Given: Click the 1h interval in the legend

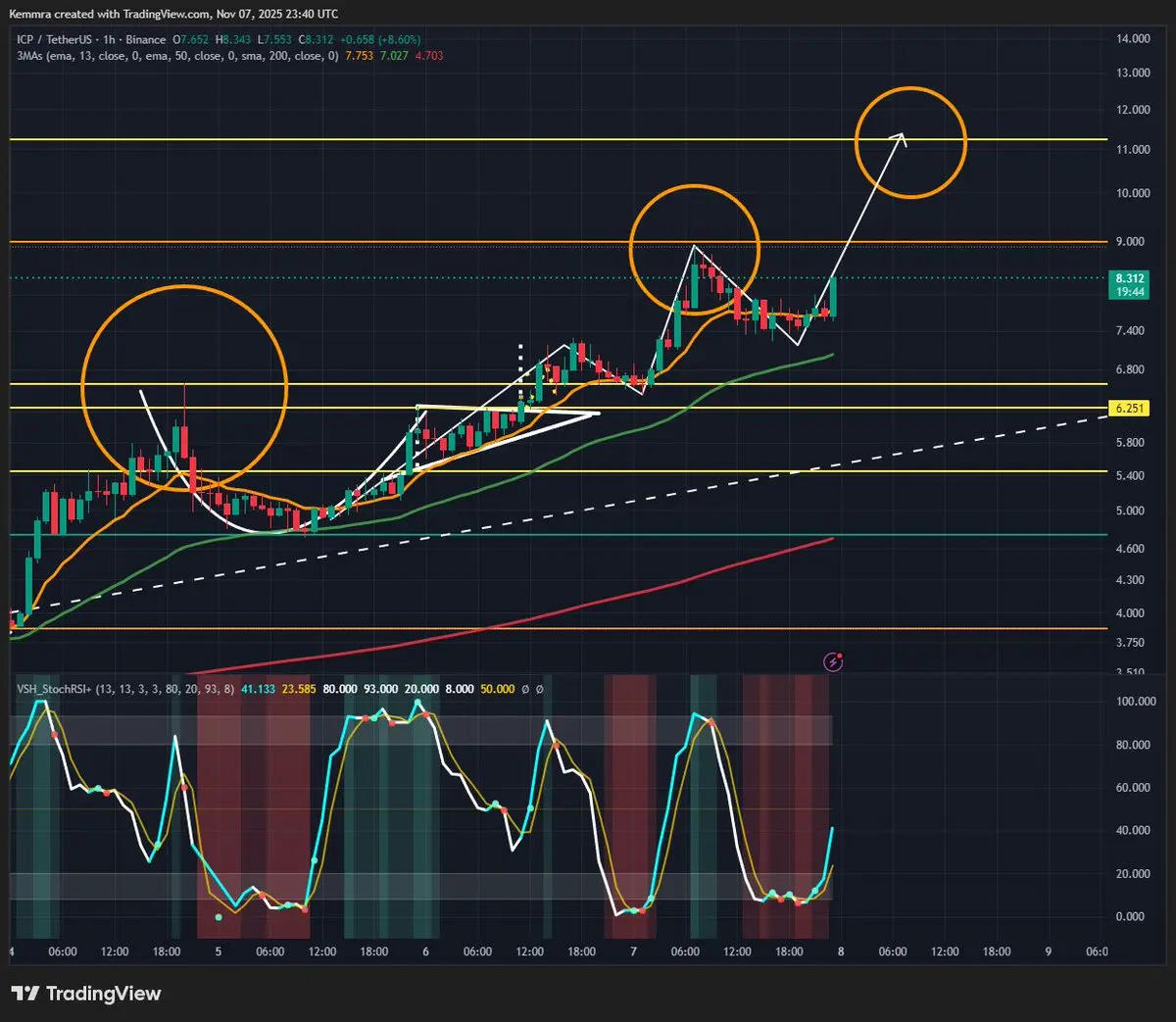Looking at the screenshot, I should 109,40.
